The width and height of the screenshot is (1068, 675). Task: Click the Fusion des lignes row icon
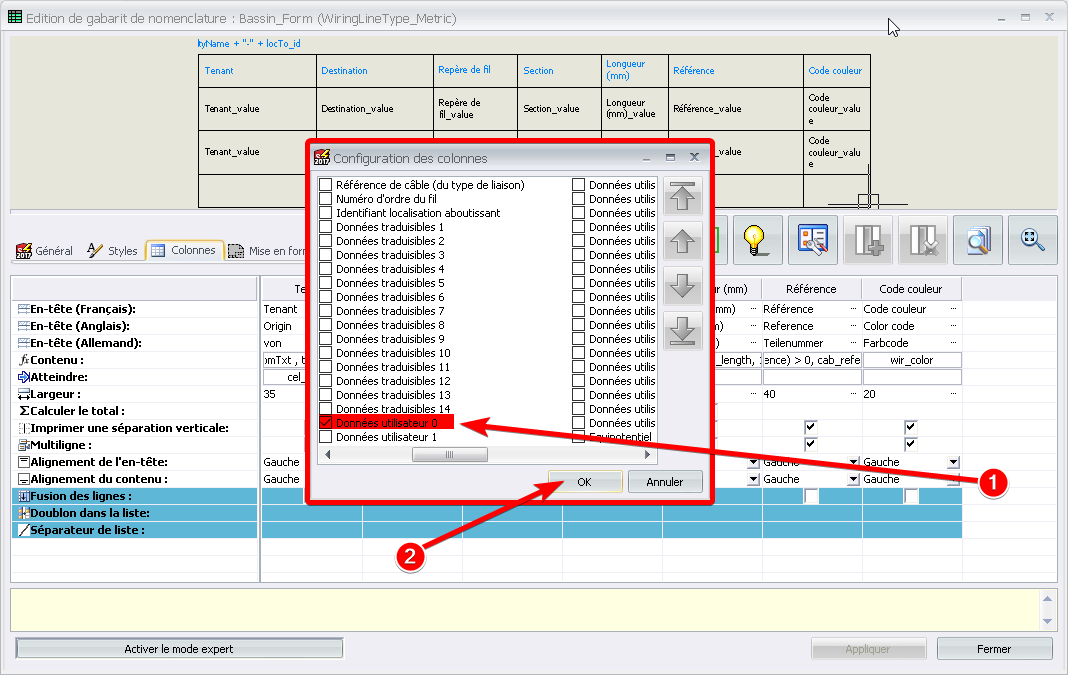click(x=24, y=496)
